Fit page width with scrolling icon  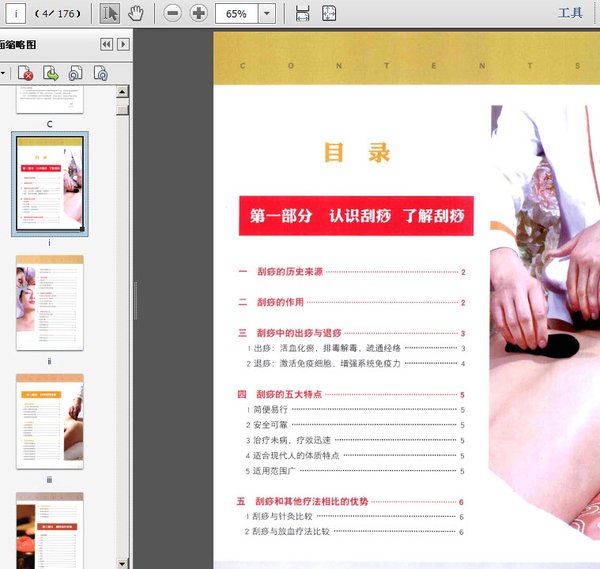click(302, 13)
